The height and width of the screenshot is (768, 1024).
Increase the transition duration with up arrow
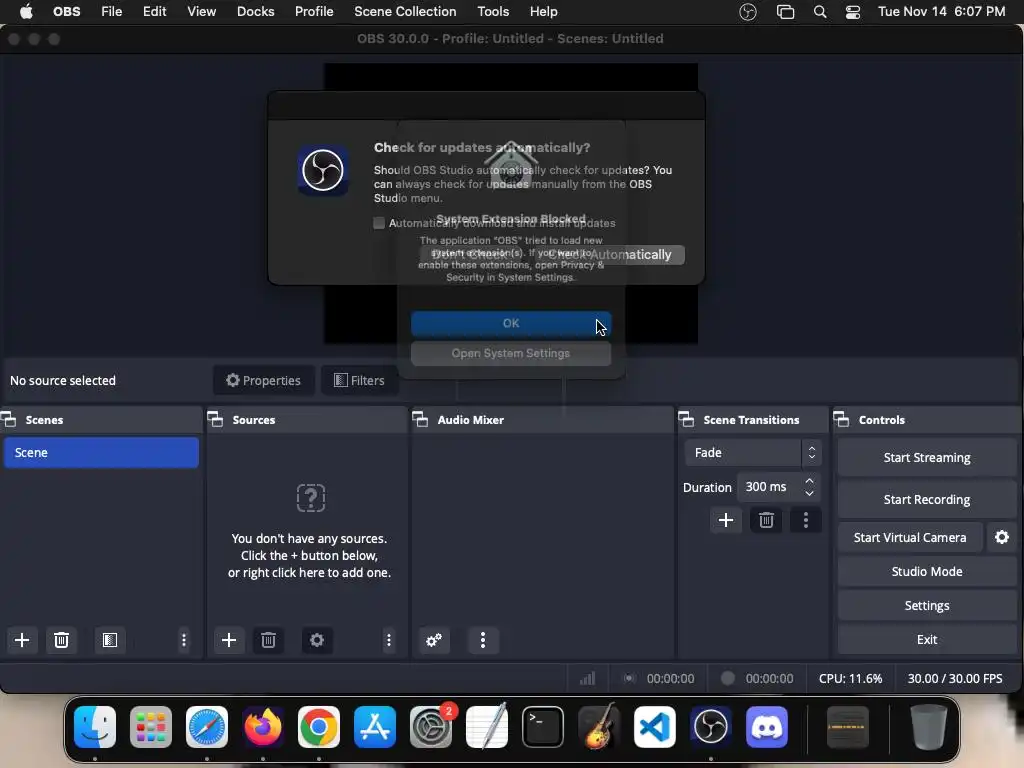point(810,480)
